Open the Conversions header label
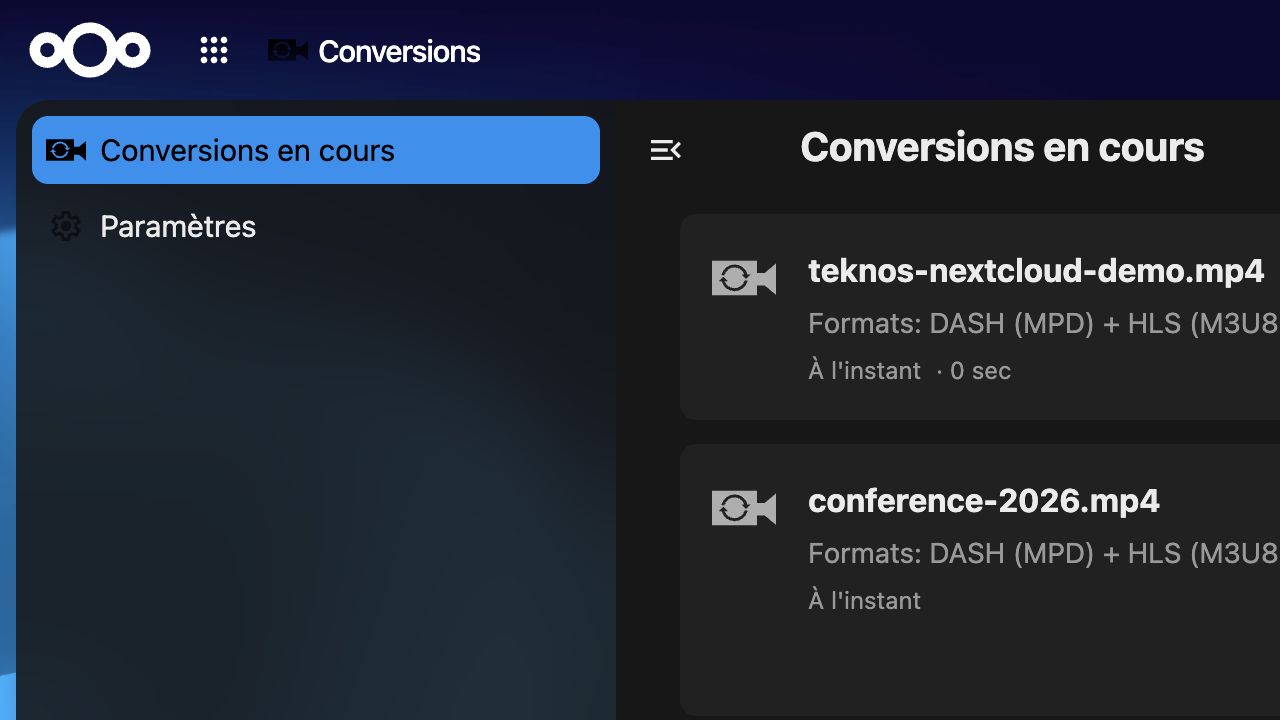This screenshot has height=720, width=1280. (399, 52)
